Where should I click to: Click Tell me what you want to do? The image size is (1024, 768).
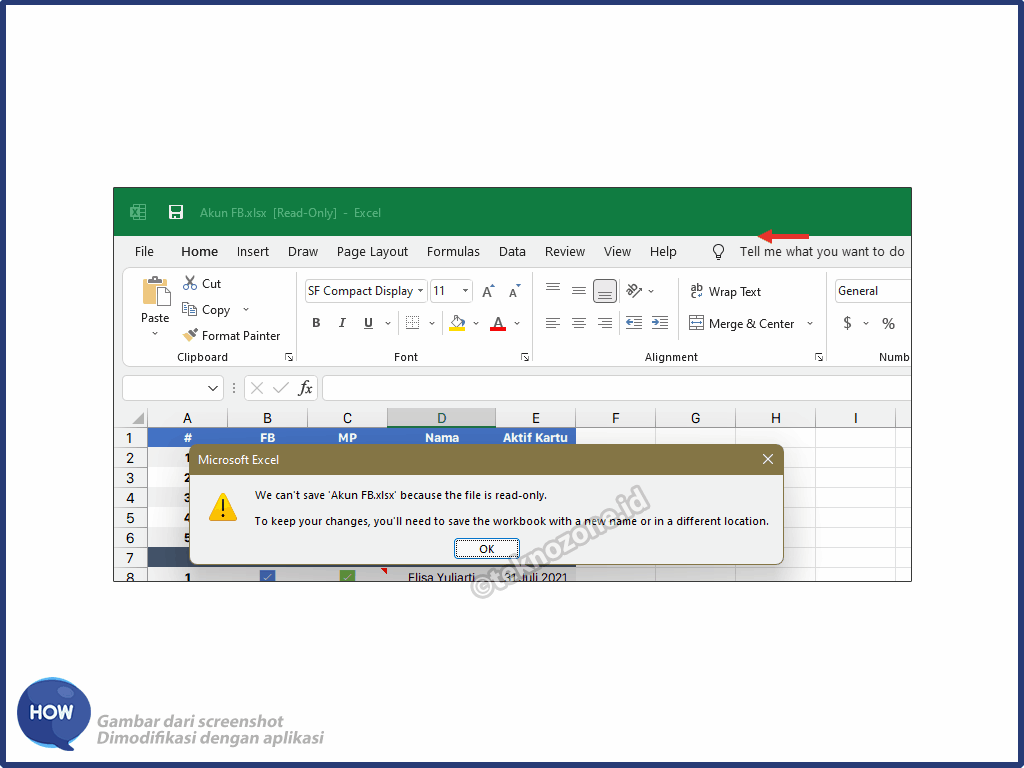pyautogui.click(x=822, y=251)
